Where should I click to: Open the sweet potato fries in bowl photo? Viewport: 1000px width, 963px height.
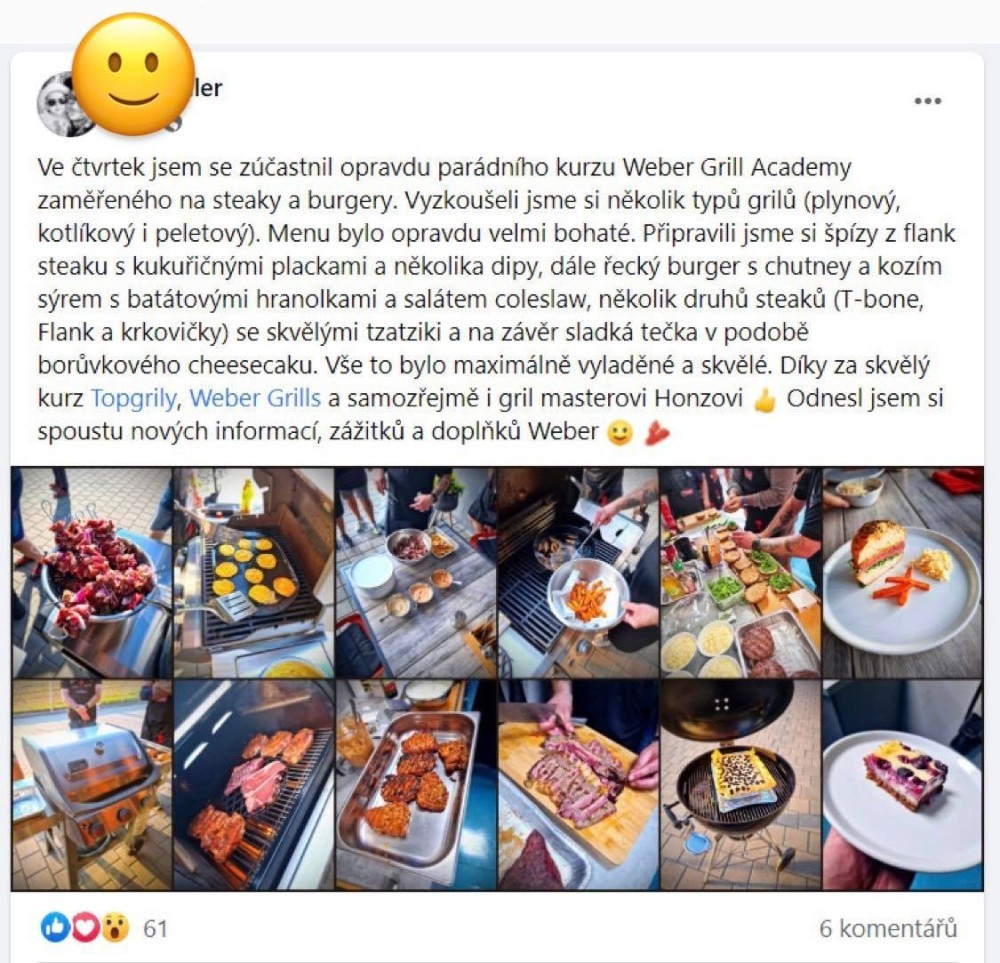(578, 573)
